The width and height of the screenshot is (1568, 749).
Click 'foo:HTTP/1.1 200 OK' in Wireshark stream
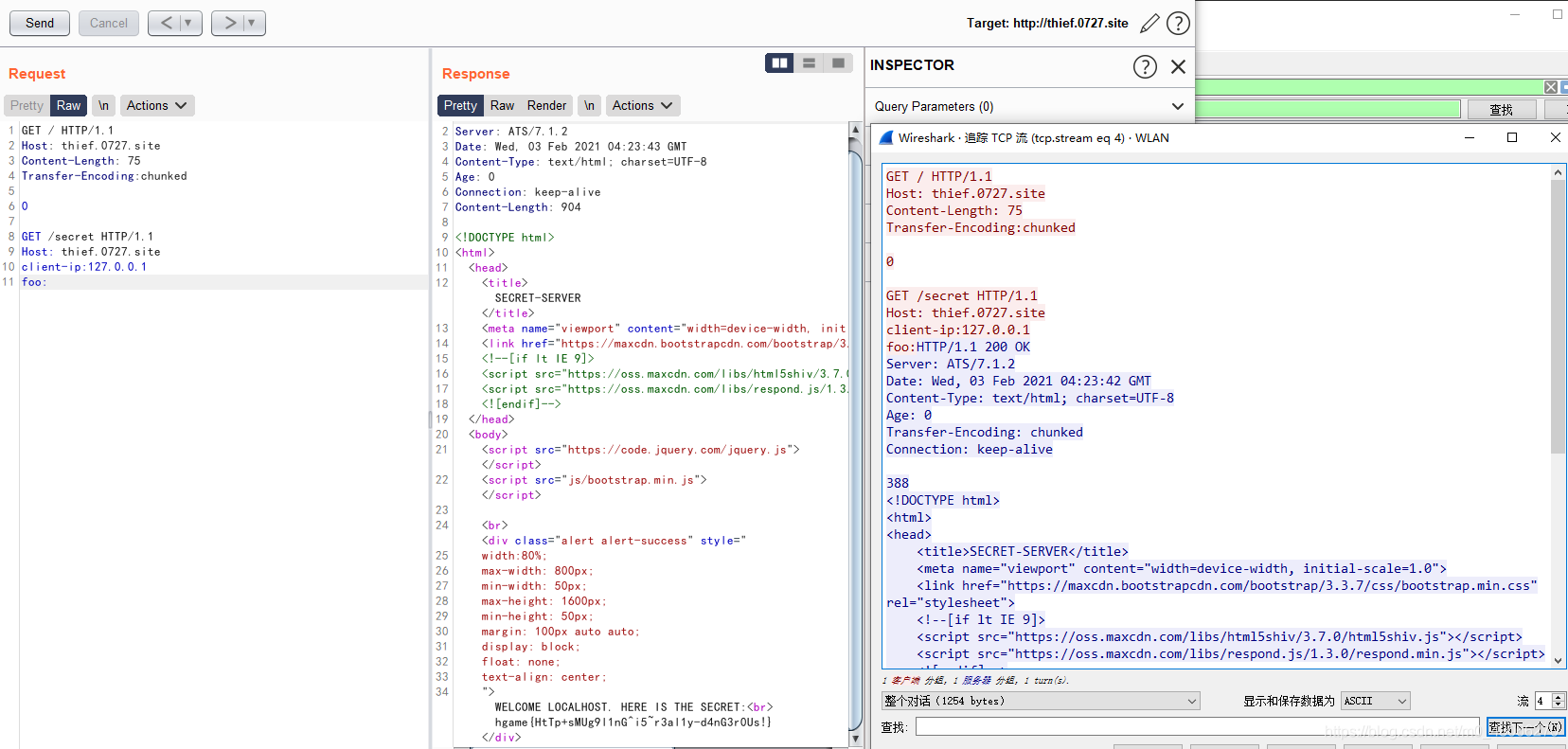click(x=958, y=347)
